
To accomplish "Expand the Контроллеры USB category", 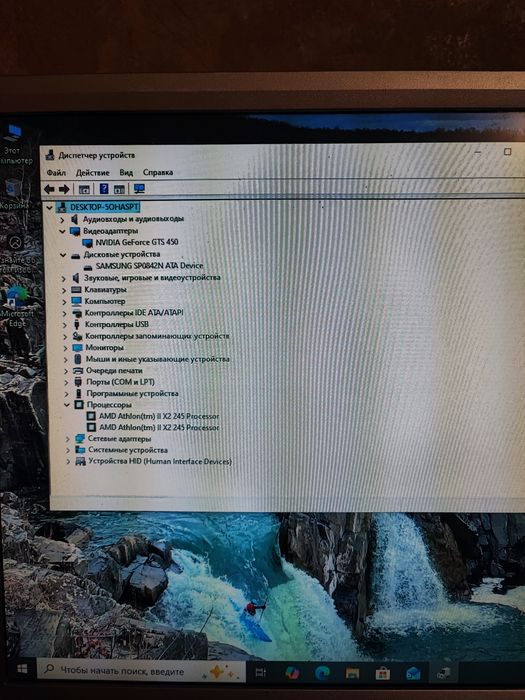I will pos(65,325).
